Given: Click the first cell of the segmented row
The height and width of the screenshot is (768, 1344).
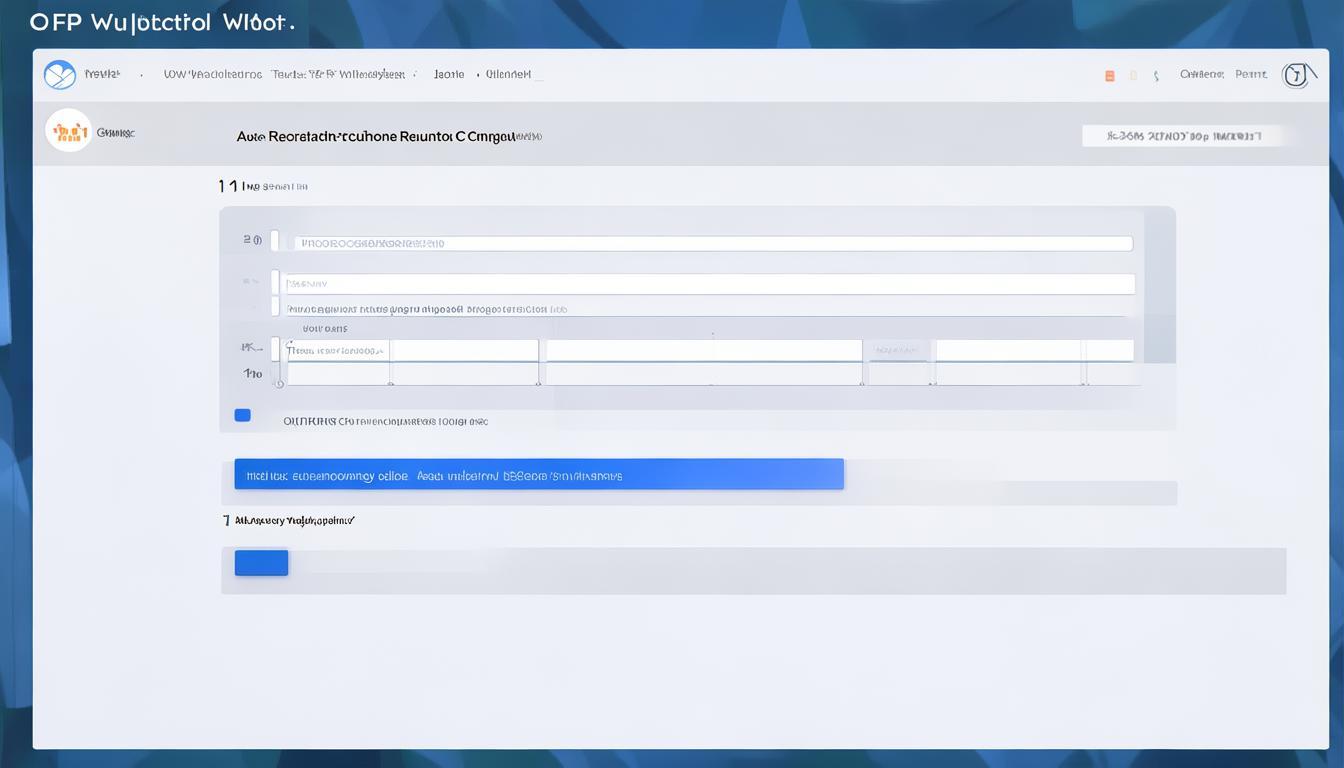Looking at the screenshot, I should click(x=338, y=350).
